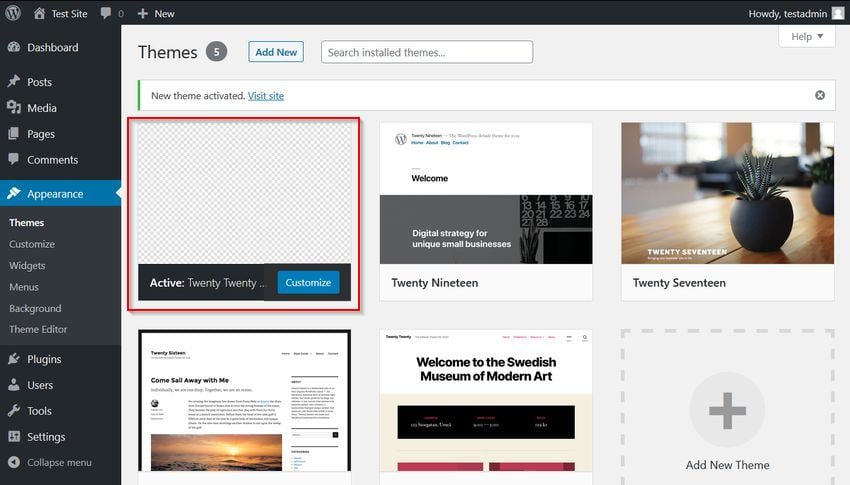Image resolution: width=850 pixels, height=485 pixels.
Task: Click the Twenty Seventeen theme name
Action: 679,283
